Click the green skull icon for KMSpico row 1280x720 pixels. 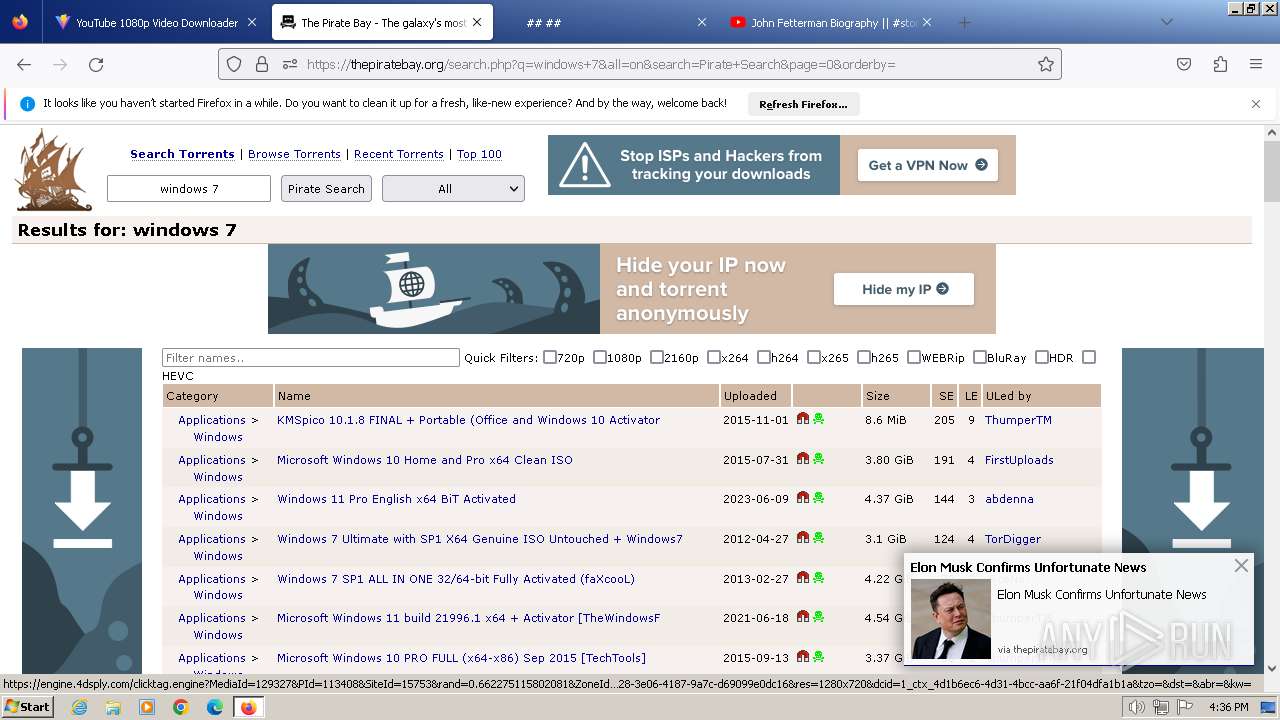tap(818, 419)
